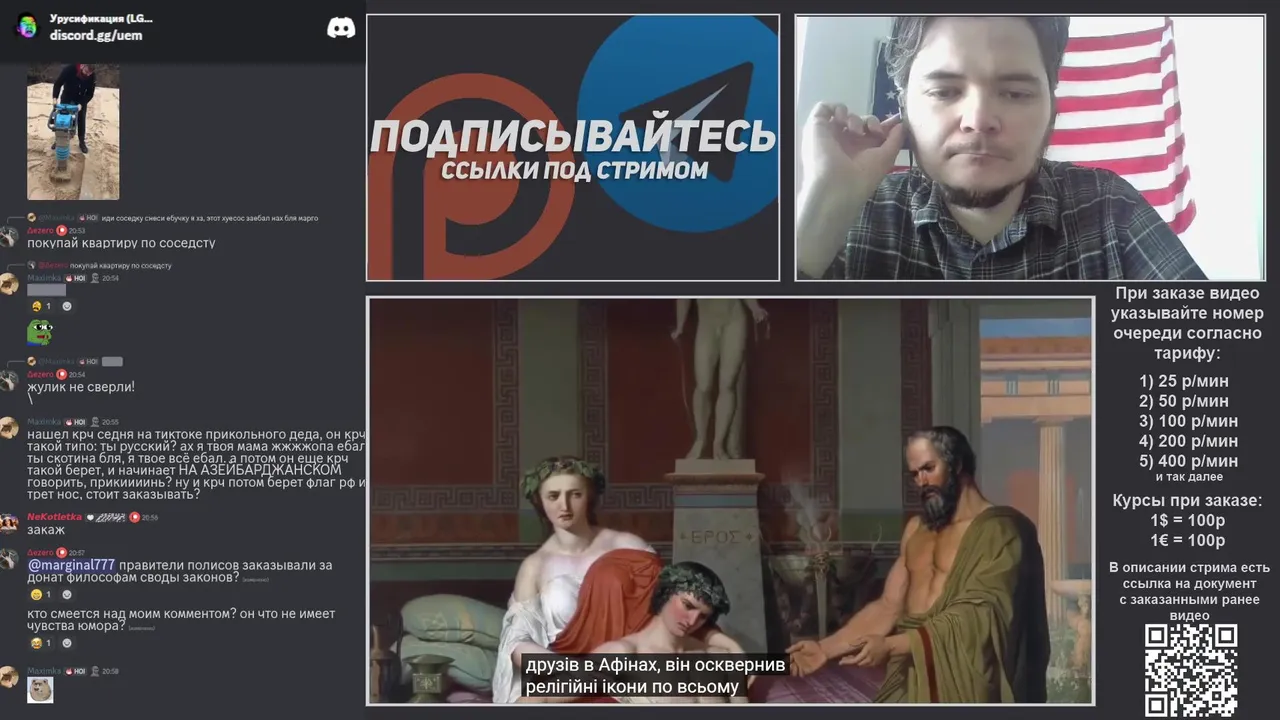
Task: Select message "покупай квартиру по соседсту"
Action: [121, 243]
